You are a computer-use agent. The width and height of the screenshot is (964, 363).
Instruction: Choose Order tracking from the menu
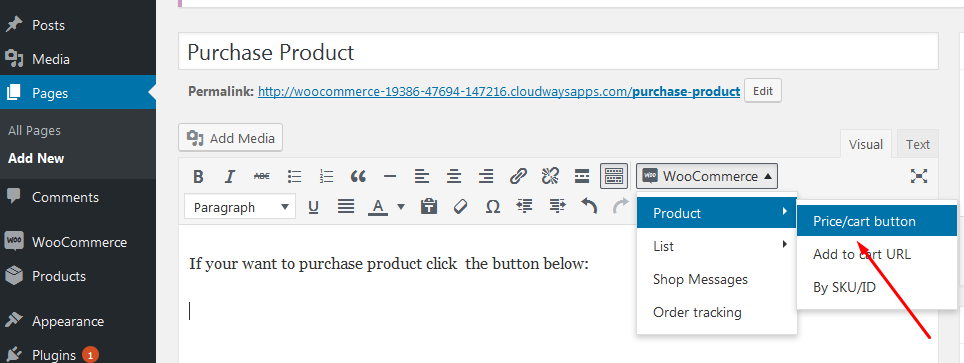coord(717,313)
